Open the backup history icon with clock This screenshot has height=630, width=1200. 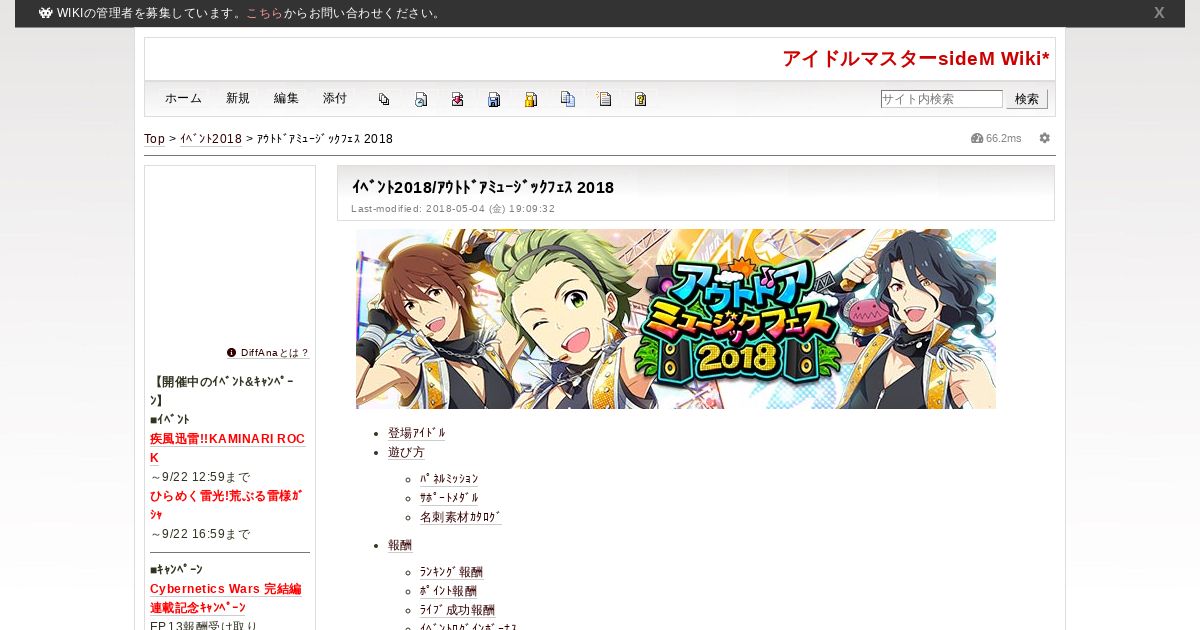tap(421, 99)
